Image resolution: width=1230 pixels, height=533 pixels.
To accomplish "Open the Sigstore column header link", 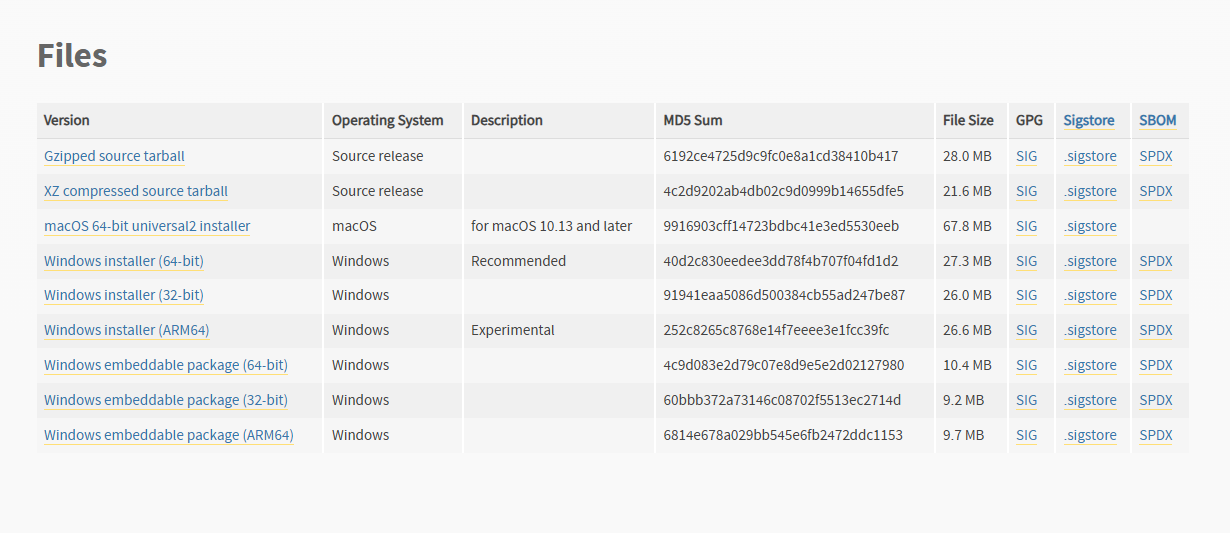I will point(1089,120).
